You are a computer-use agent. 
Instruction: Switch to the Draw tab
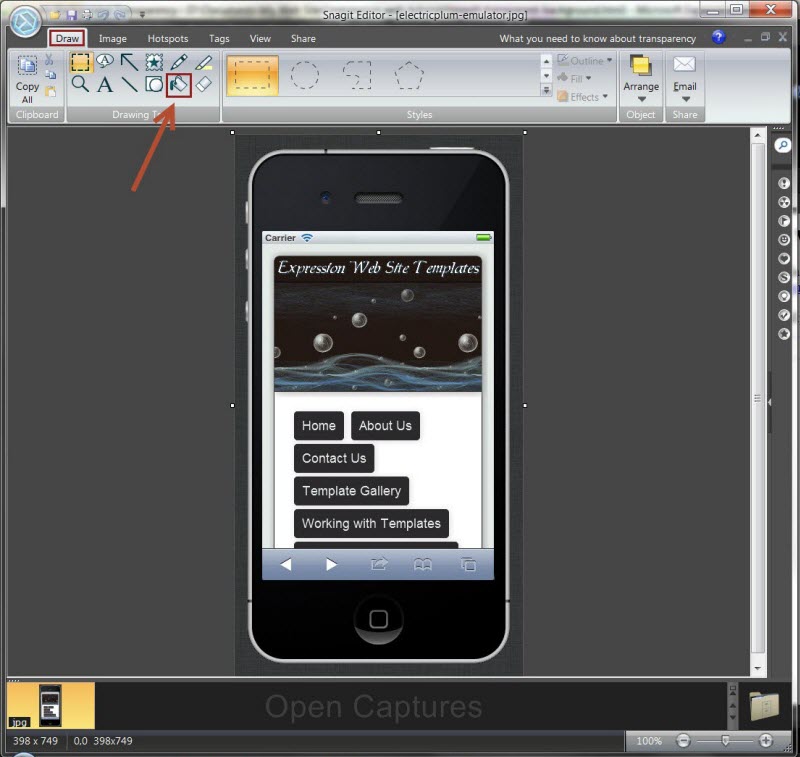click(67, 38)
